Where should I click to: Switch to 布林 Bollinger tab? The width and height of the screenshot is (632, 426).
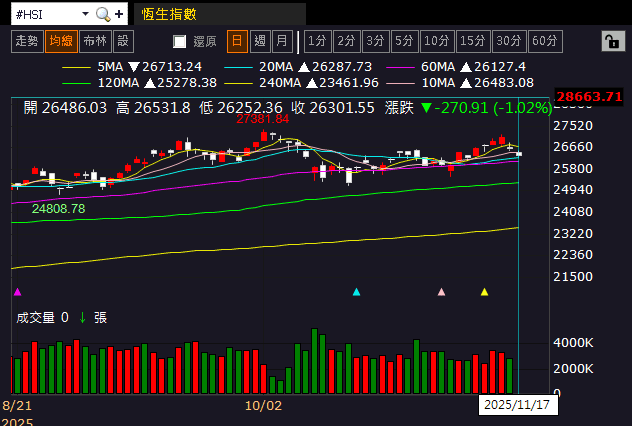95,41
